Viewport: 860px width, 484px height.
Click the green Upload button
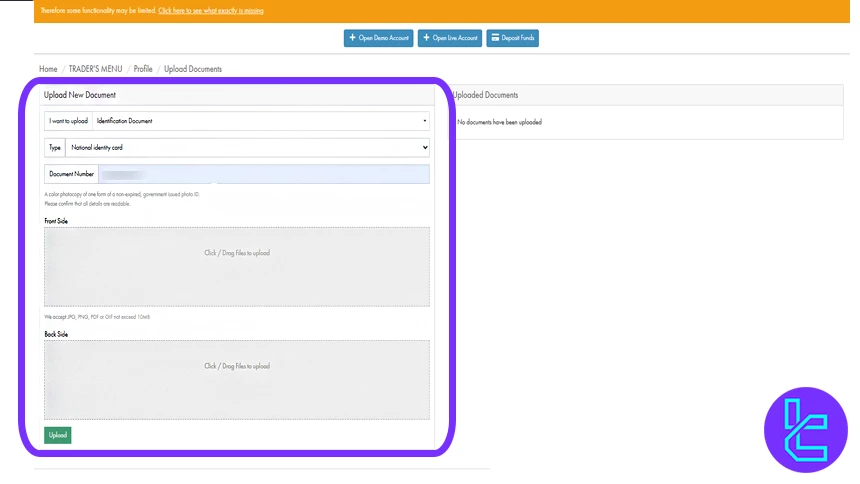point(58,435)
